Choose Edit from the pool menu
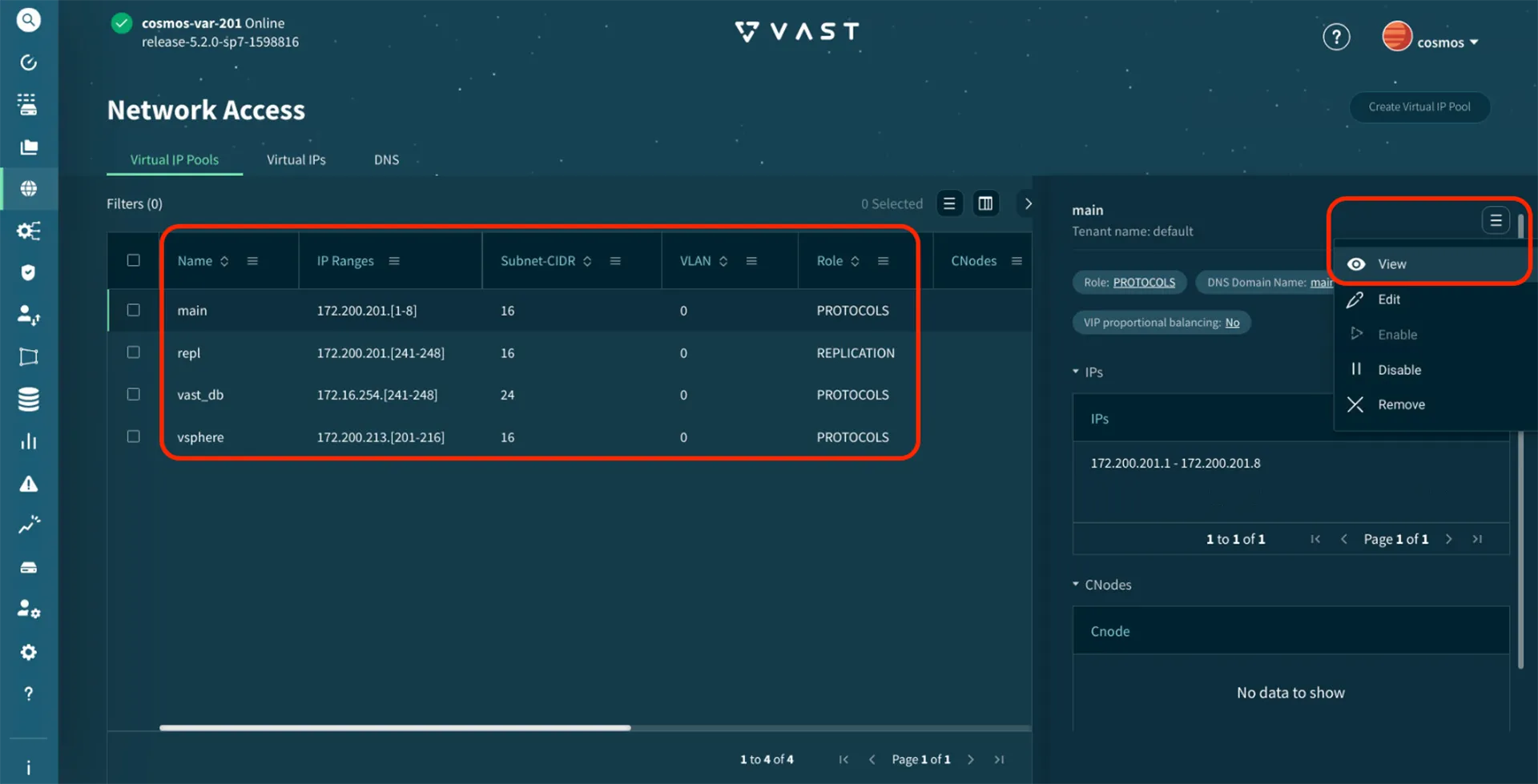The image size is (1538, 784). [1434, 300]
